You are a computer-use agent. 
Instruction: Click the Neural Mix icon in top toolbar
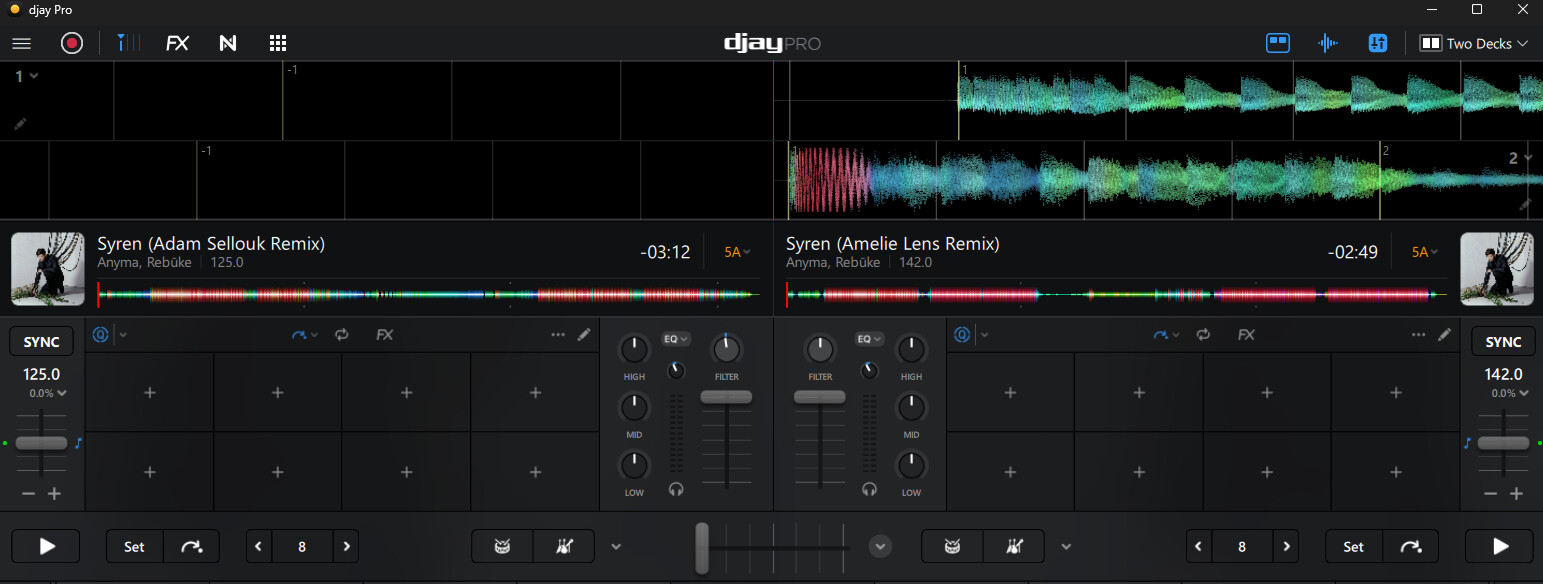tap(228, 43)
